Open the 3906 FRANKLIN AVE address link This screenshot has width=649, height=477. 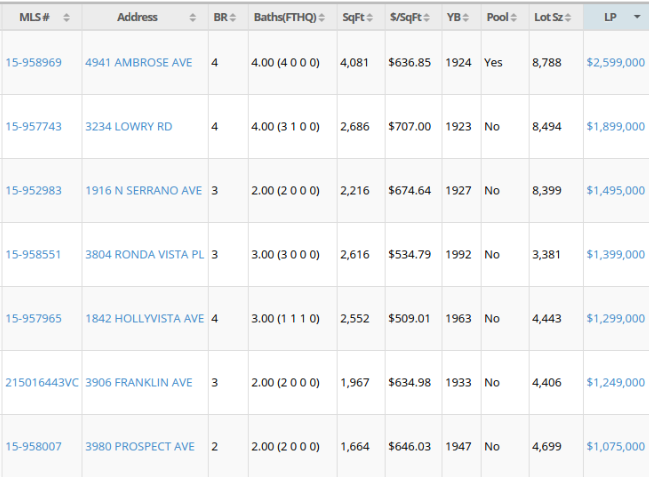[x=139, y=383]
